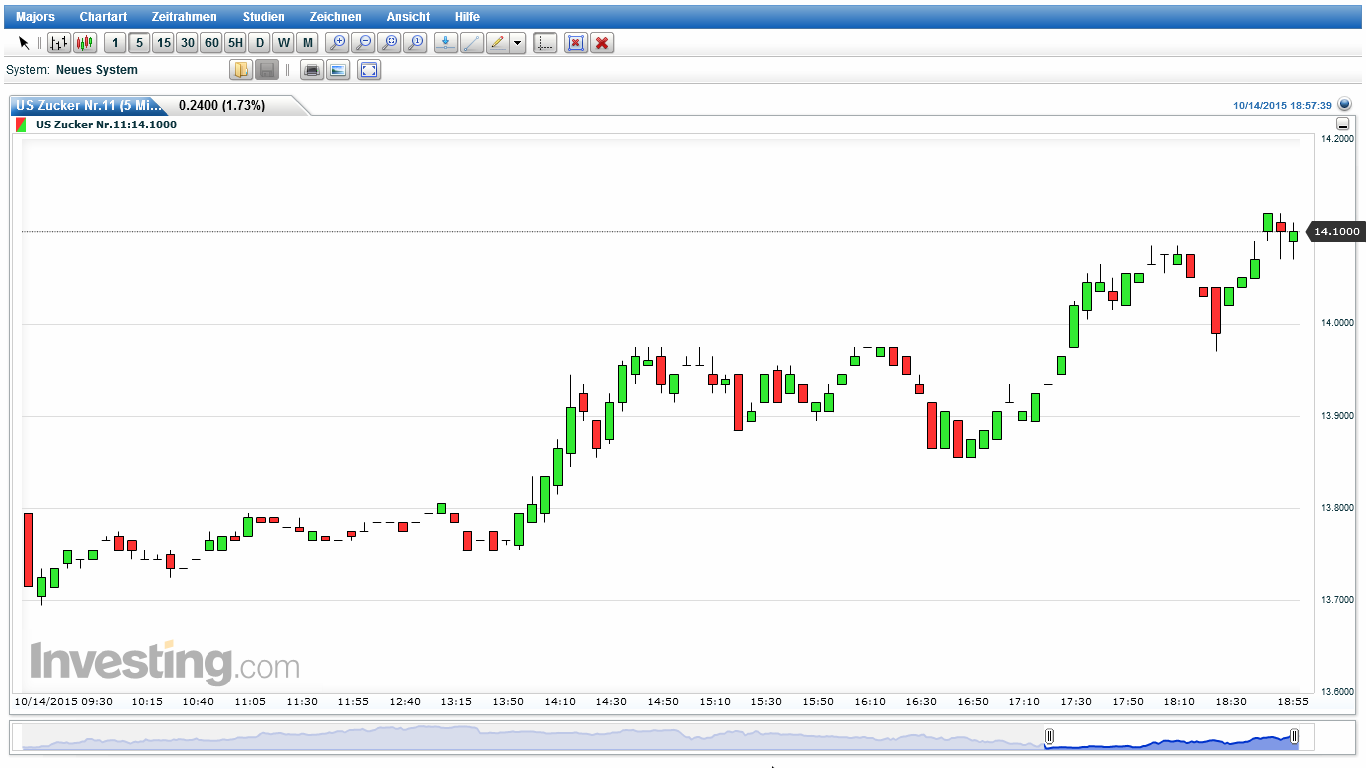The image size is (1366, 768).
Task: Switch chart to candlestick style
Action: (x=85, y=43)
